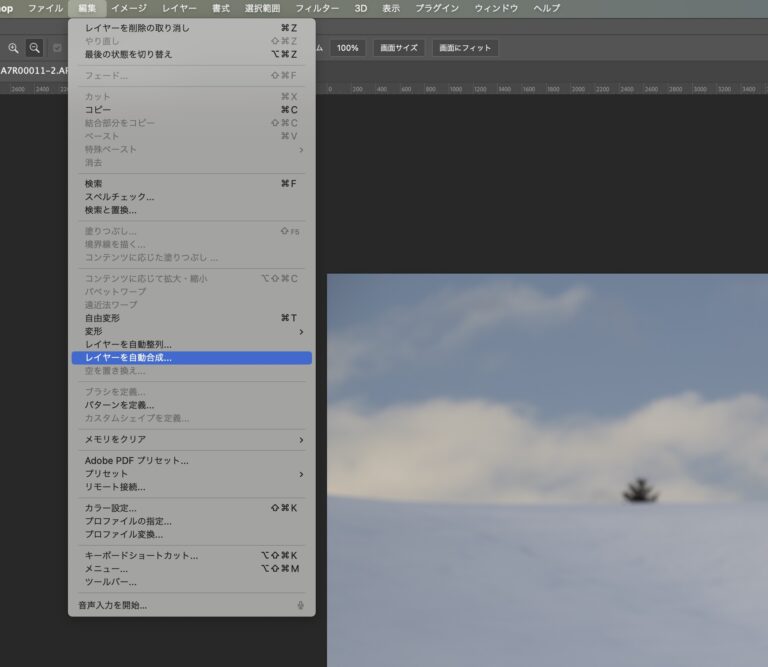Open the ウィンドウ menu
Screen dimensions: 768x667
(496, 8)
